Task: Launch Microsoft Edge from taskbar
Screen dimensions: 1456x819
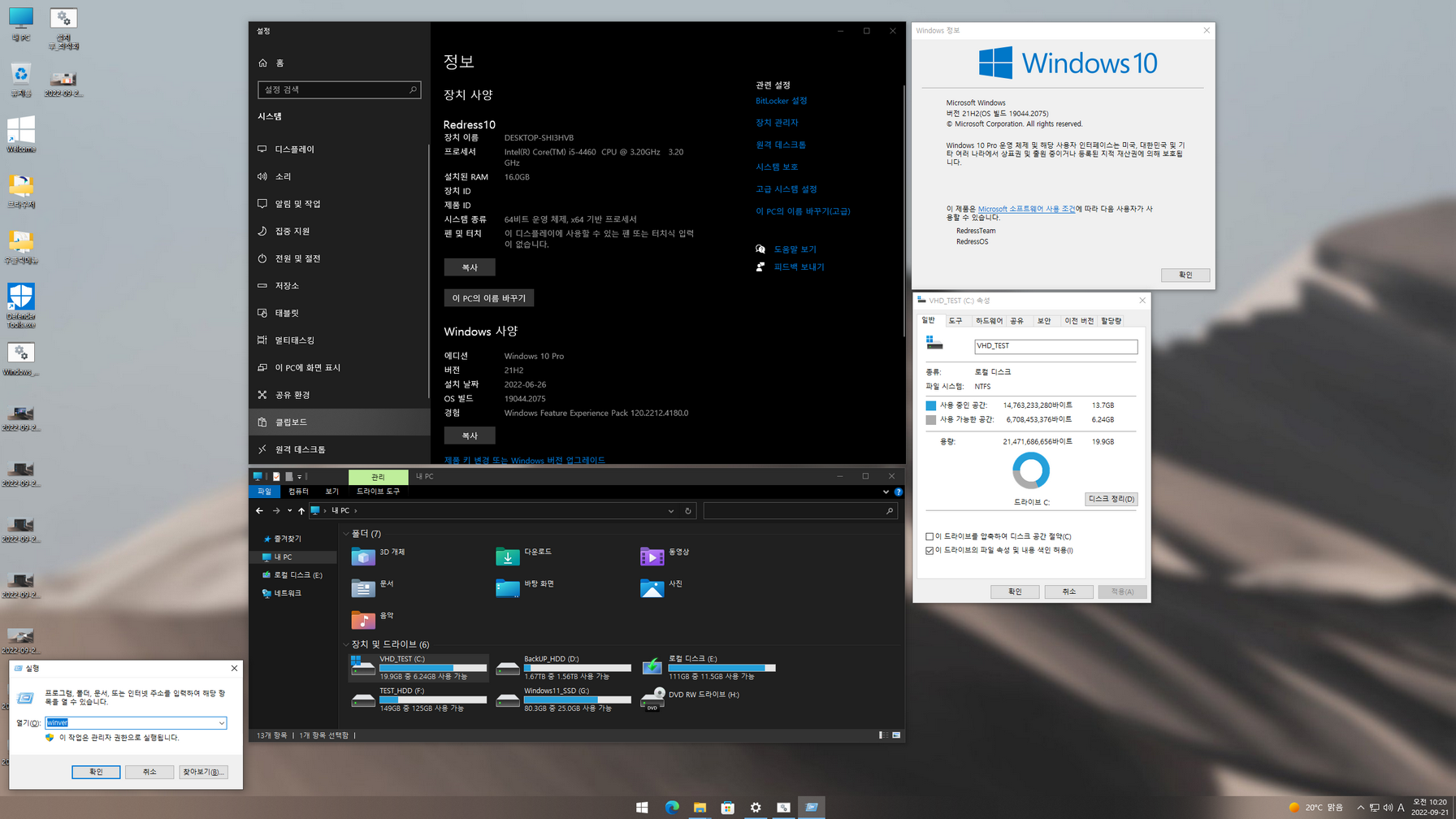Action: (672, 807)
